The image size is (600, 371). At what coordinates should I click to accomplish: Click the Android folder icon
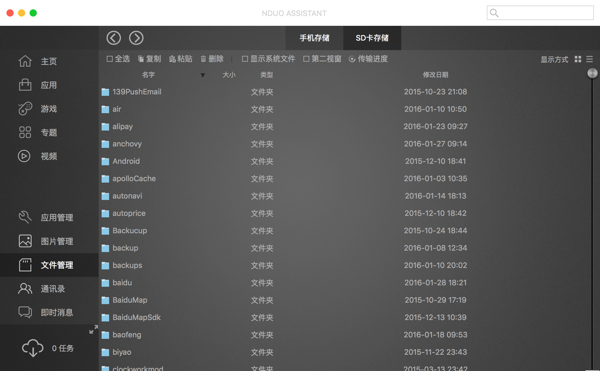[105, 161]
